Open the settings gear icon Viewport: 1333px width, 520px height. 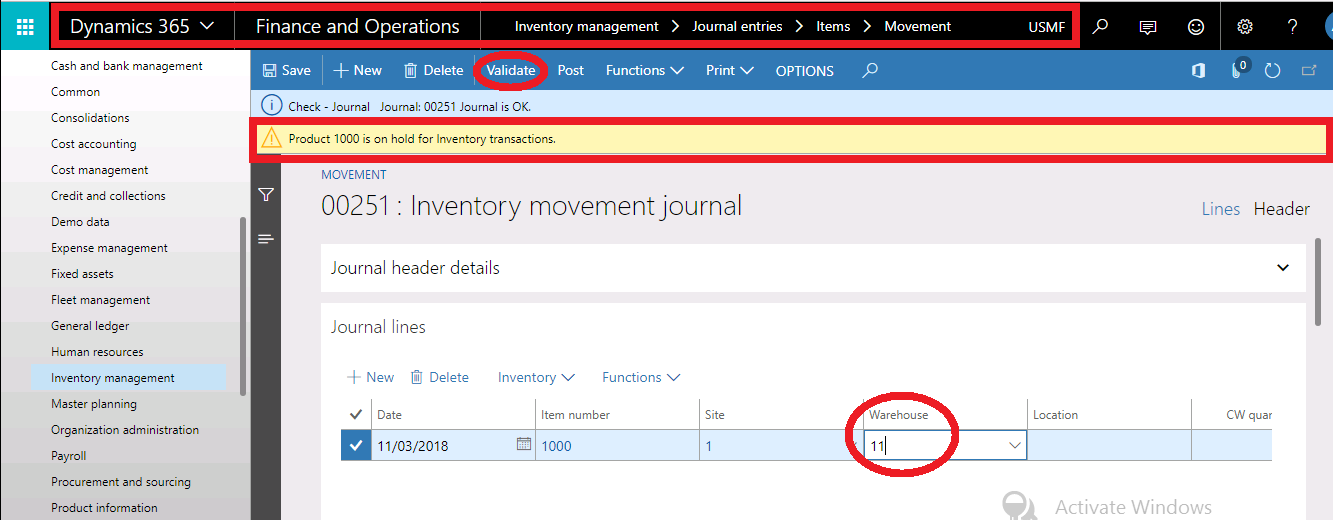(x=1245, y=27)
